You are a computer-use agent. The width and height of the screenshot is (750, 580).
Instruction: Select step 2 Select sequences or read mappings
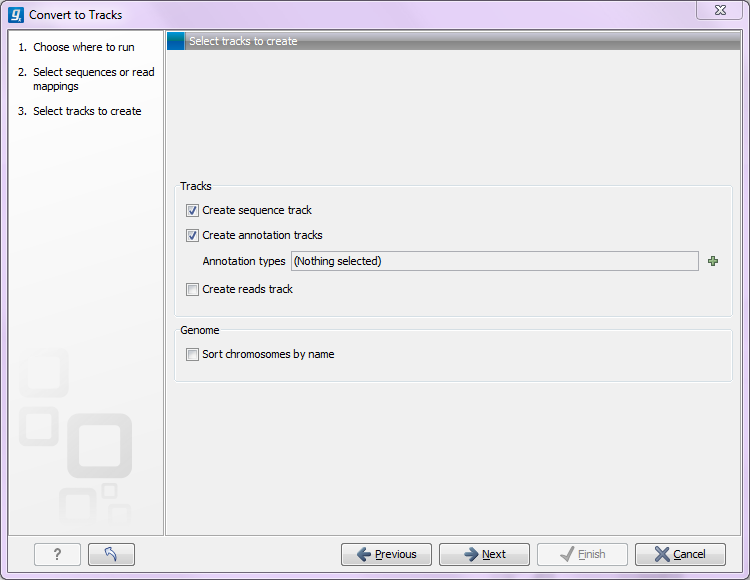[93, 79]
